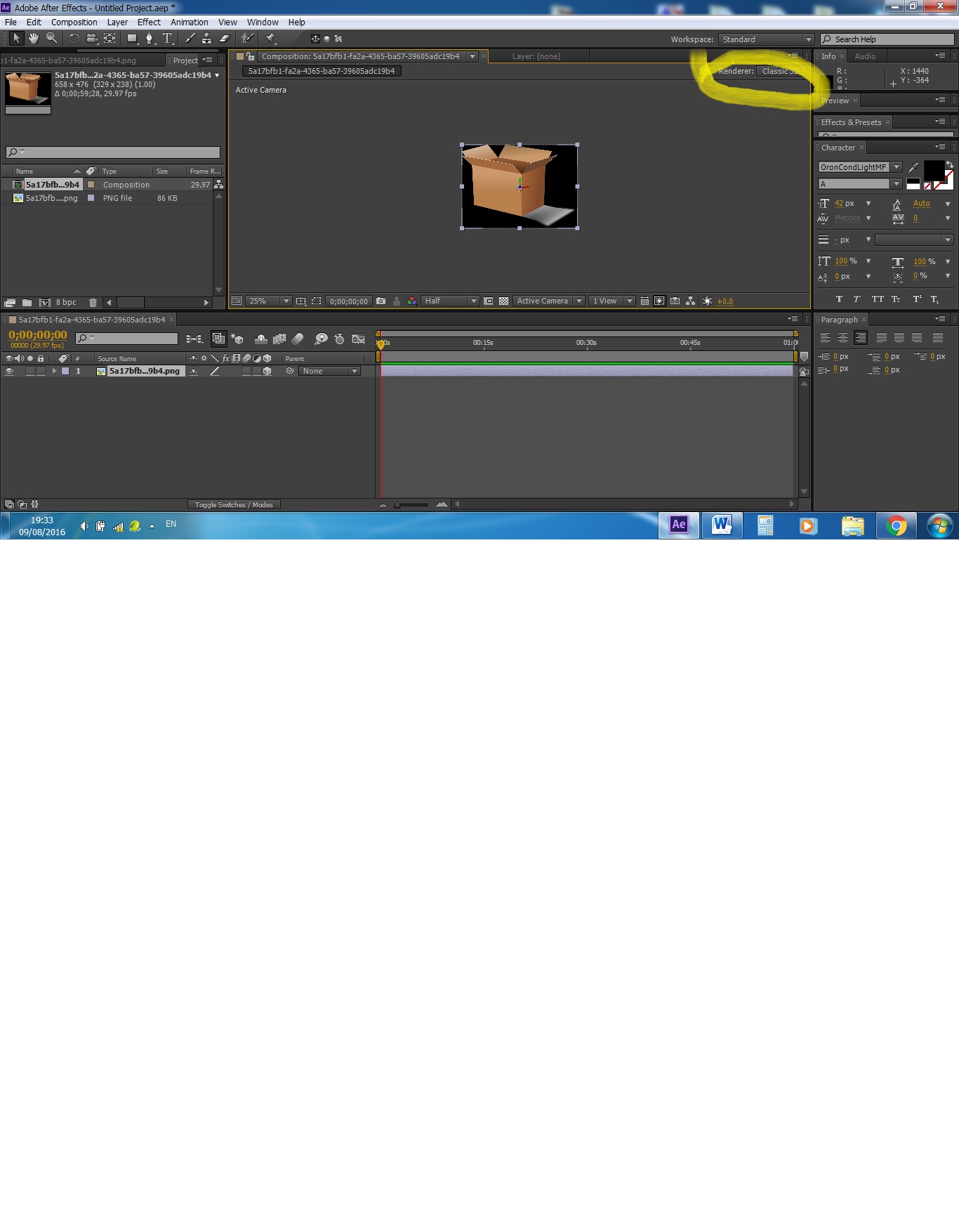Viewport: 959px width, 1232px height.
Task: Click the Classic 3D renderer button
Action: [782, 71]
